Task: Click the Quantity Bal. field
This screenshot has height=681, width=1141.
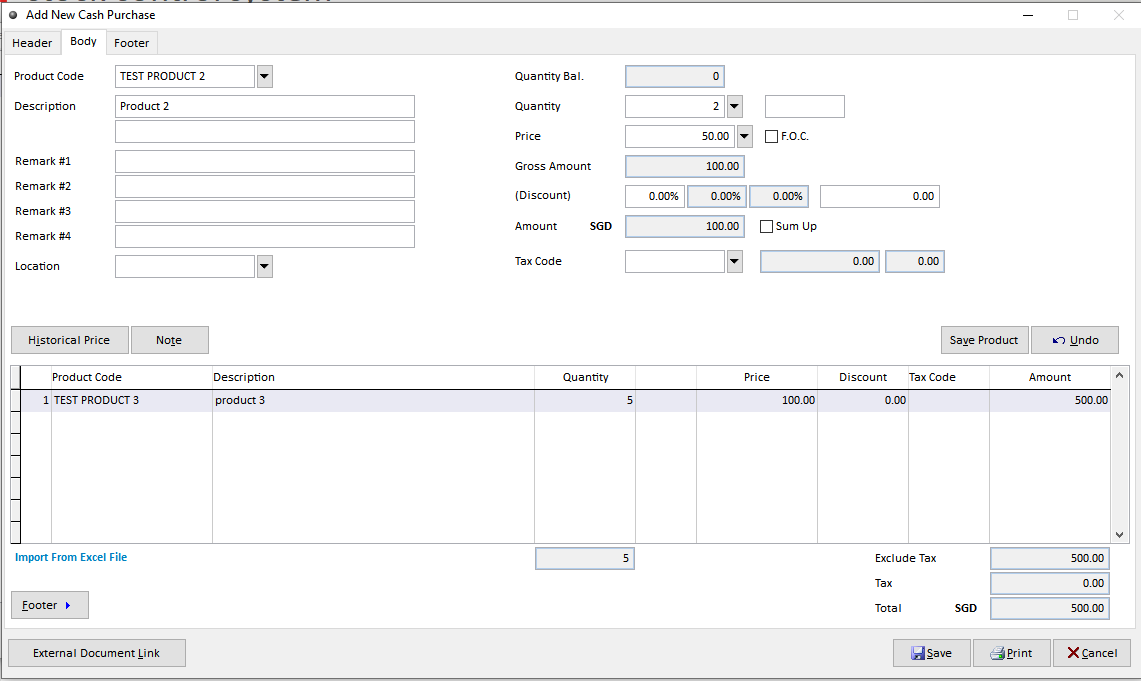Action: pyautogui.click(x=675, y=76)
